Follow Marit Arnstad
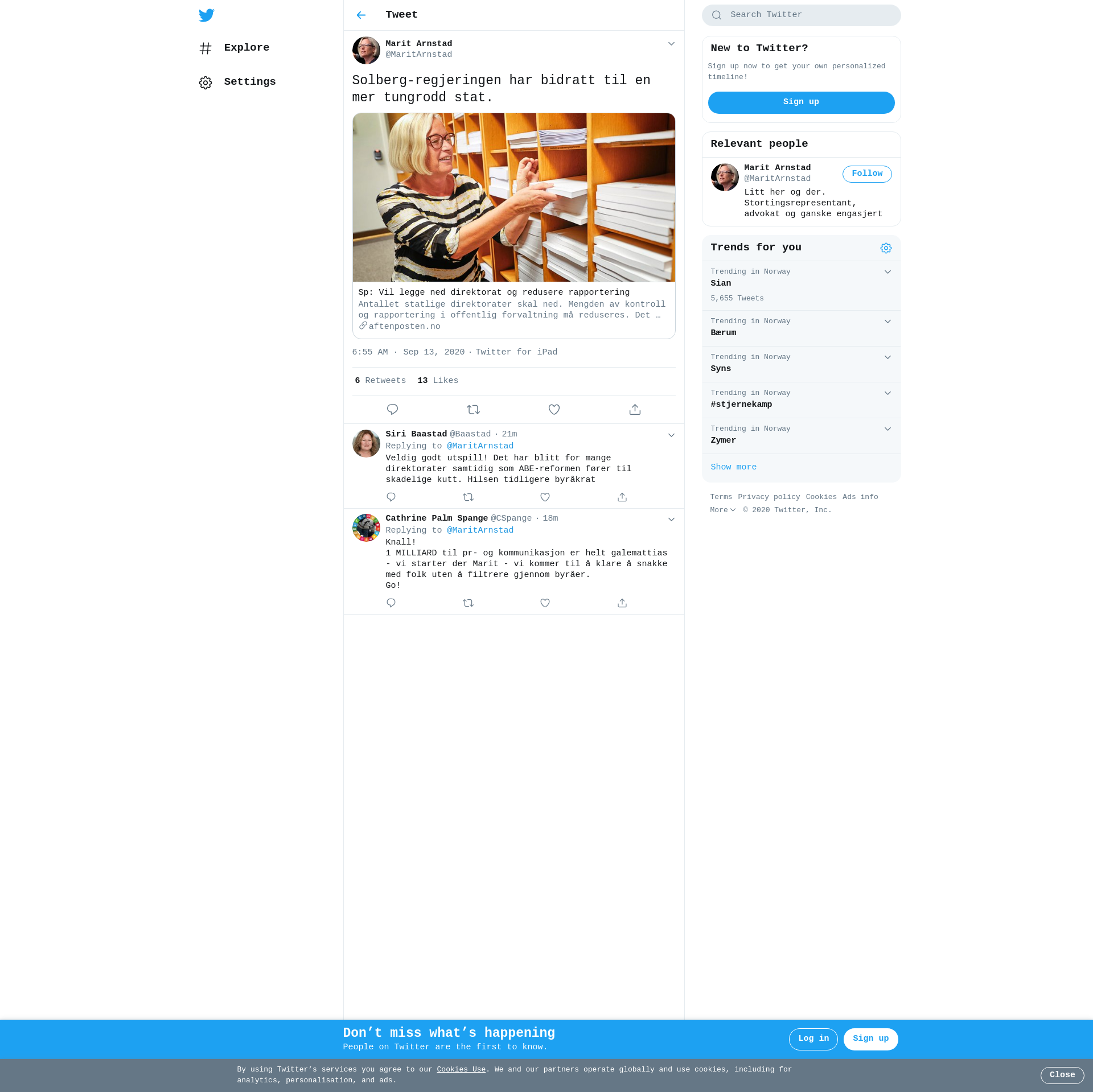The image size is (1093, 1092). click(x=866, y=174)
